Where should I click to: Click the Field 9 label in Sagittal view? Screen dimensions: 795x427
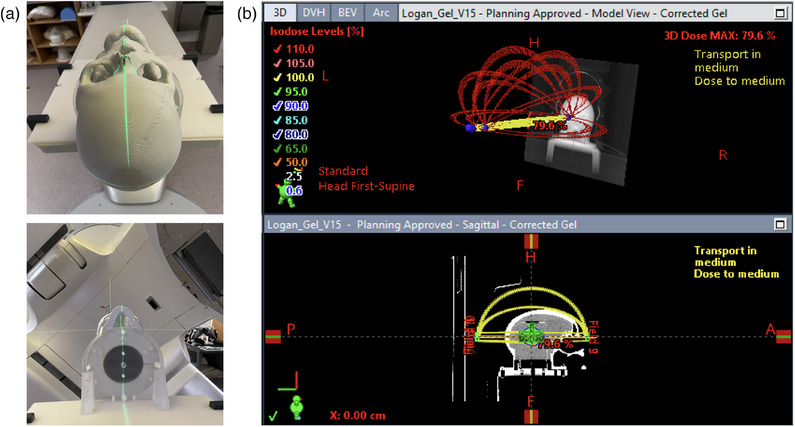point(593,337)
